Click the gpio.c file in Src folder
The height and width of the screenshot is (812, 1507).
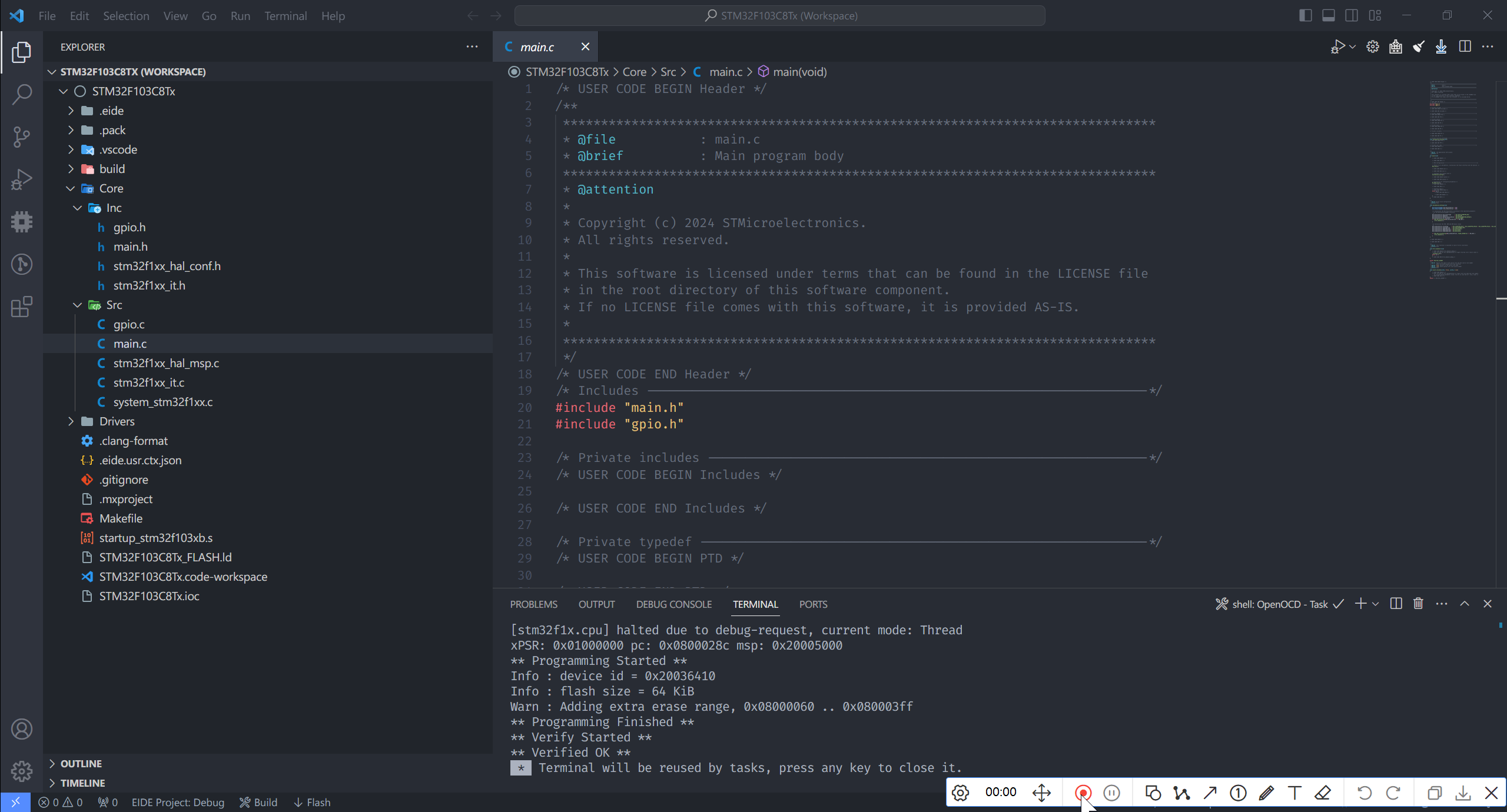click(x=128, y=324)
